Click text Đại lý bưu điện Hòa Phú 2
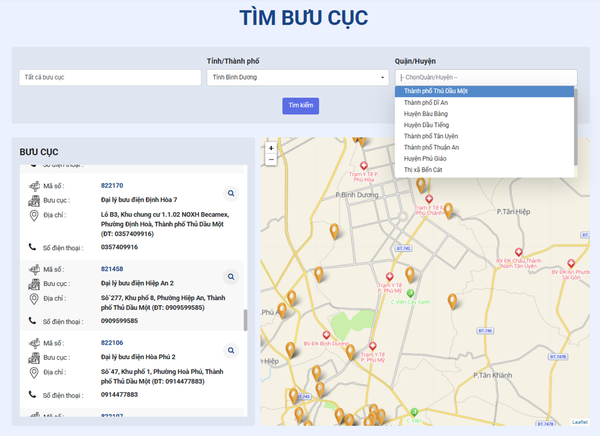The width and height of the screenshot is (600, 436). 138,357
